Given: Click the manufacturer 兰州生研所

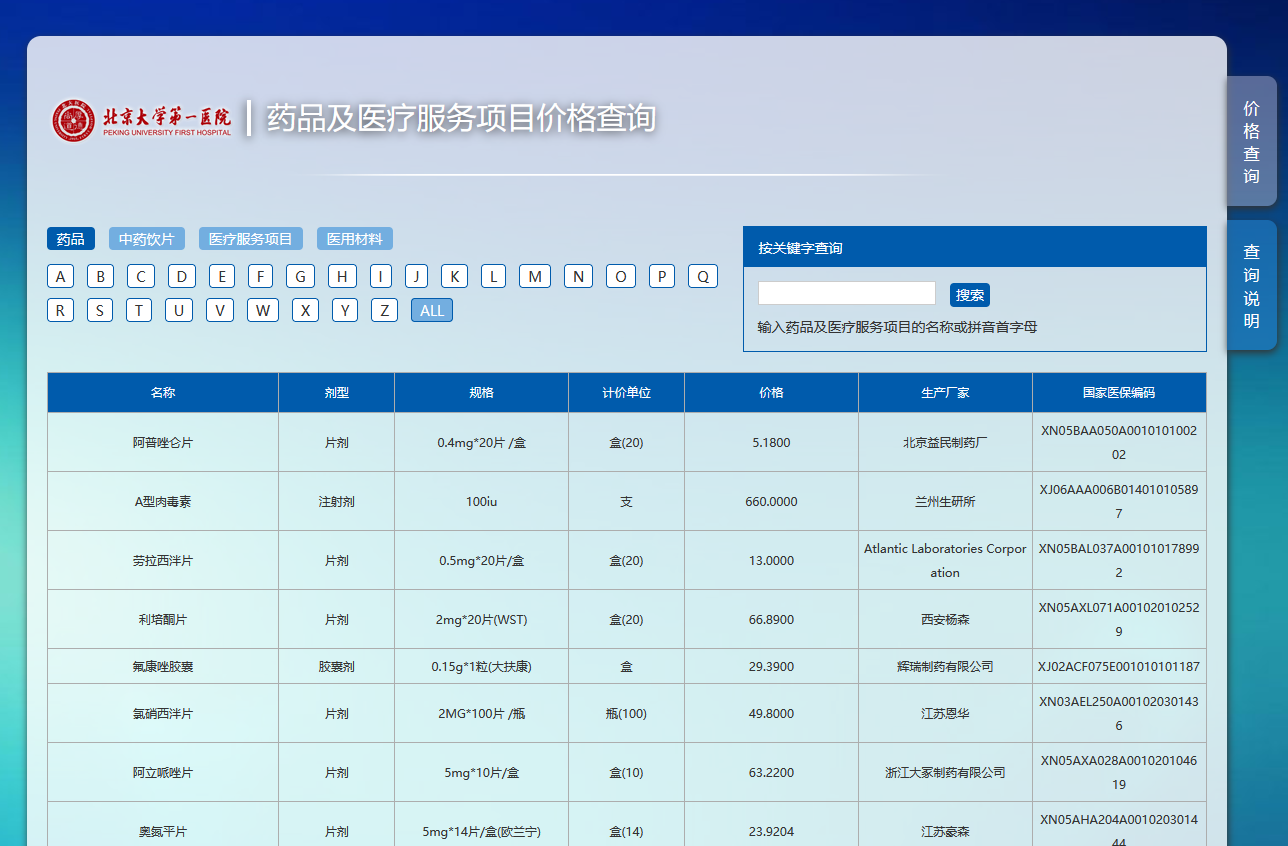Looking at the screenshot, I should [x=945, y=501].
